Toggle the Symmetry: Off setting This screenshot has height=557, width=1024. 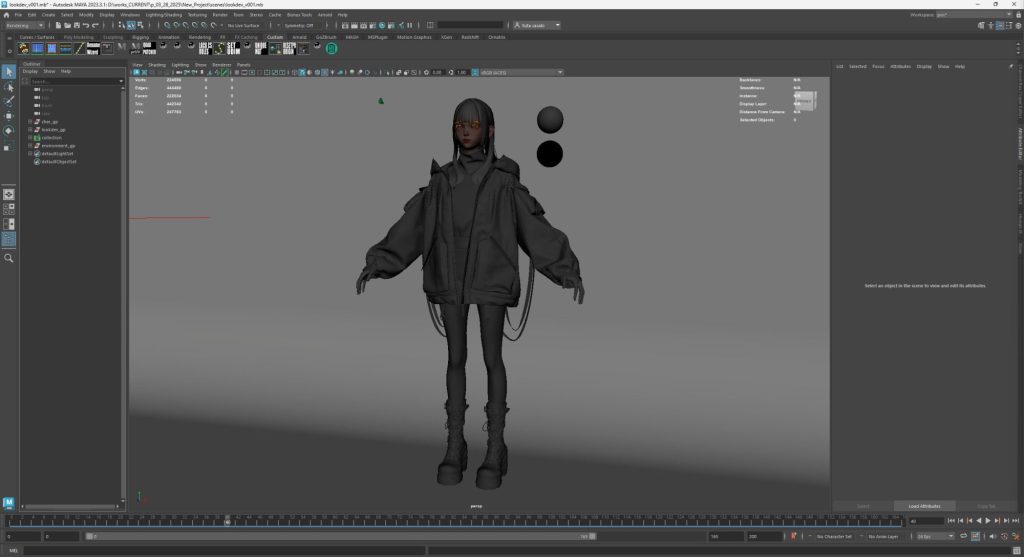click(x=298, y=25)
